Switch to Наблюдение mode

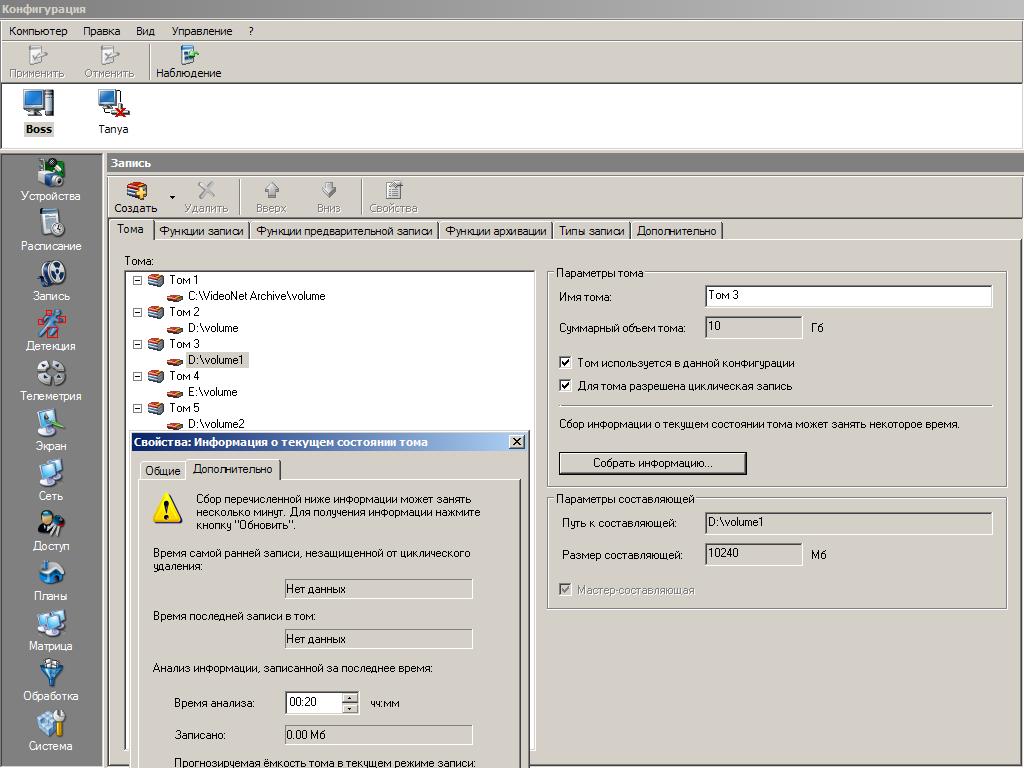coord(189,62)
